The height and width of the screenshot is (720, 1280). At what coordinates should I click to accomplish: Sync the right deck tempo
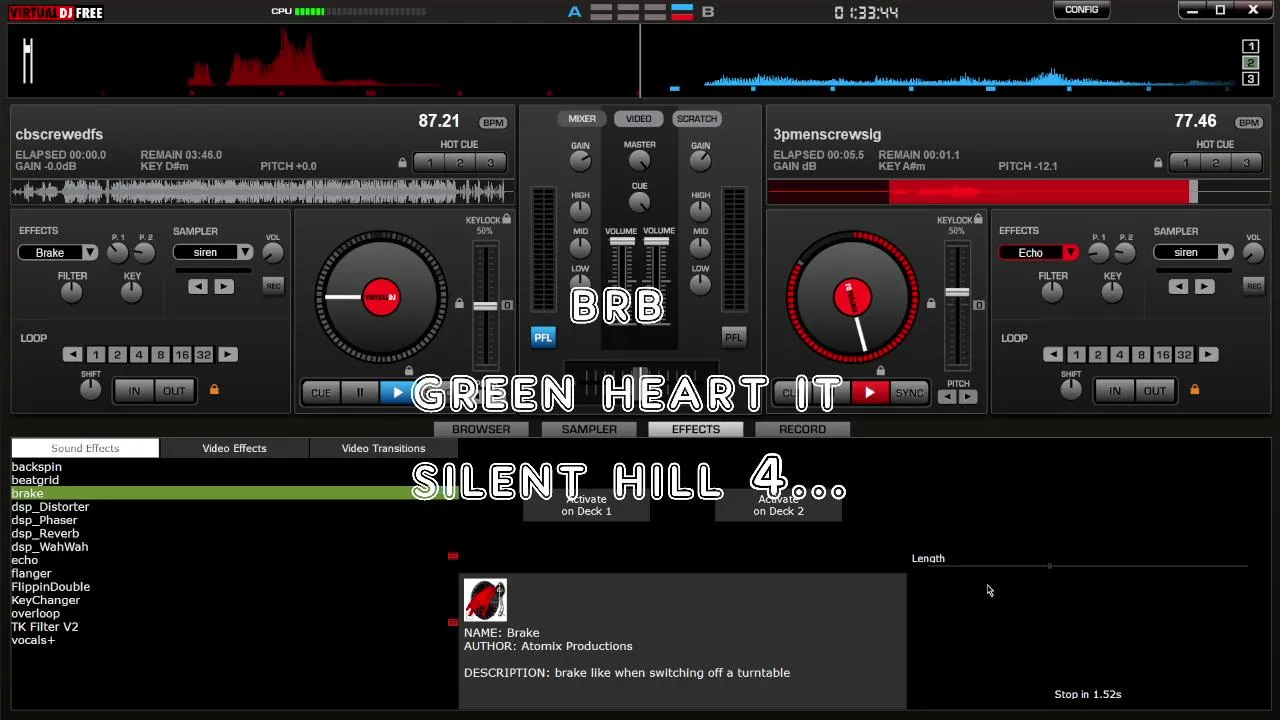click(x=908, y=393)
